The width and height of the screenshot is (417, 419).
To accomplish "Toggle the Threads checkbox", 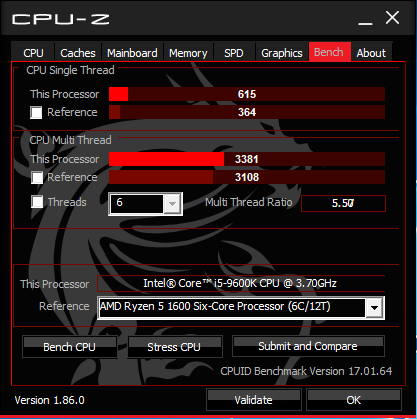I will [37, 202].
